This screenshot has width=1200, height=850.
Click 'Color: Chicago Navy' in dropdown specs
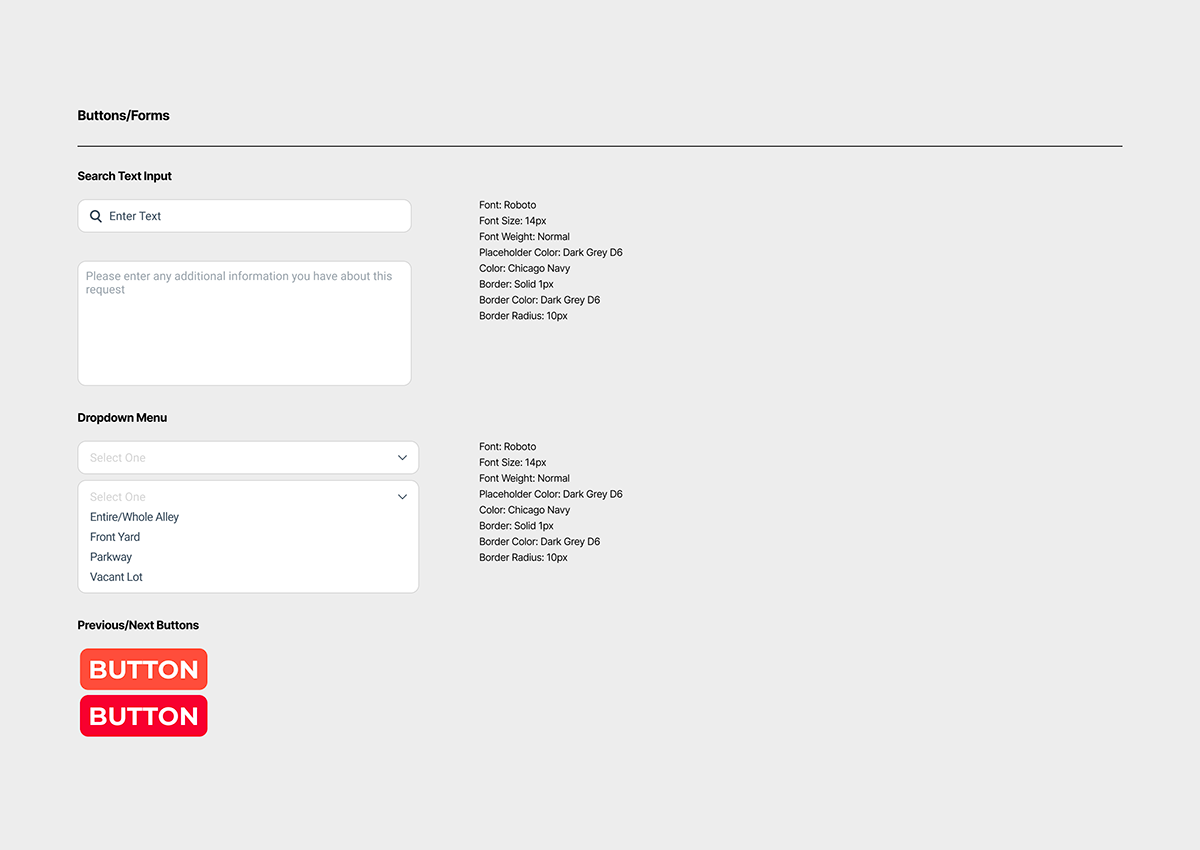pos(525,510)
